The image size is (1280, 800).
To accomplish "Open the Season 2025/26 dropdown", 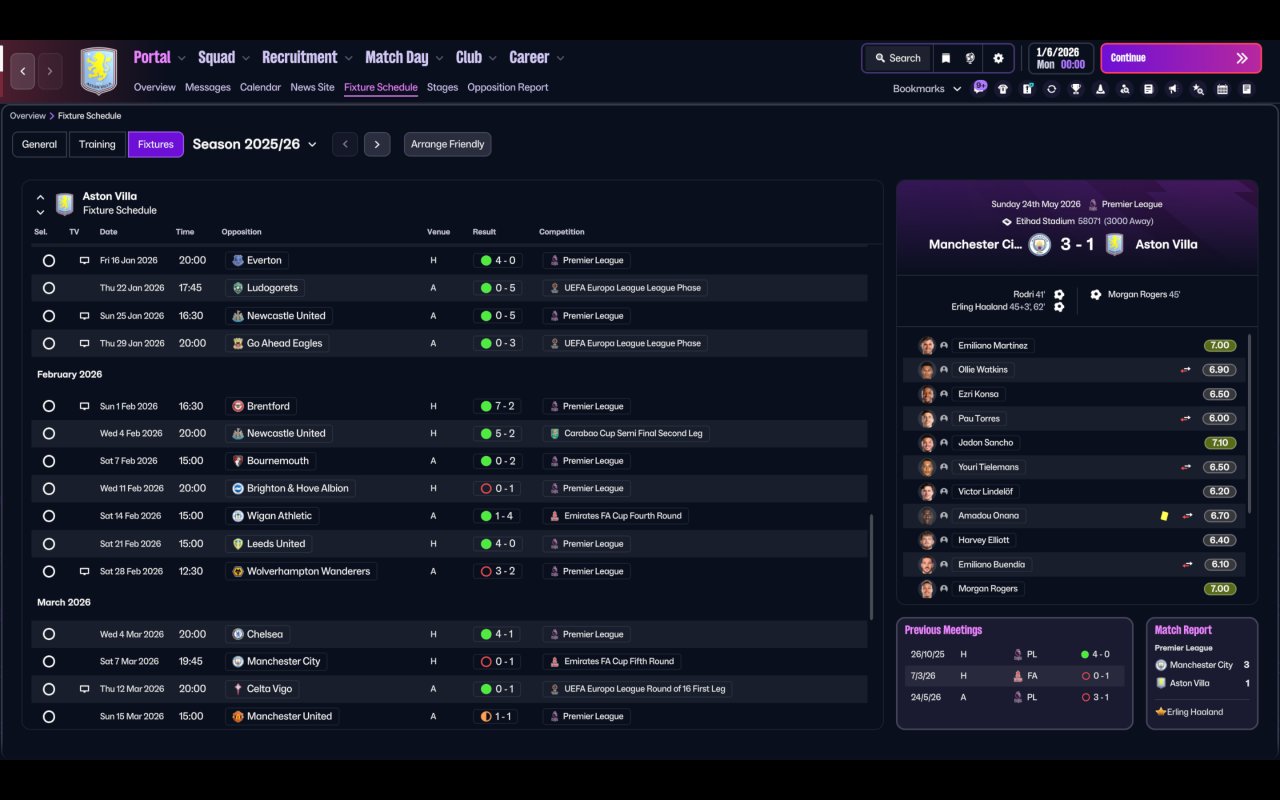I will tap(254, 144).
